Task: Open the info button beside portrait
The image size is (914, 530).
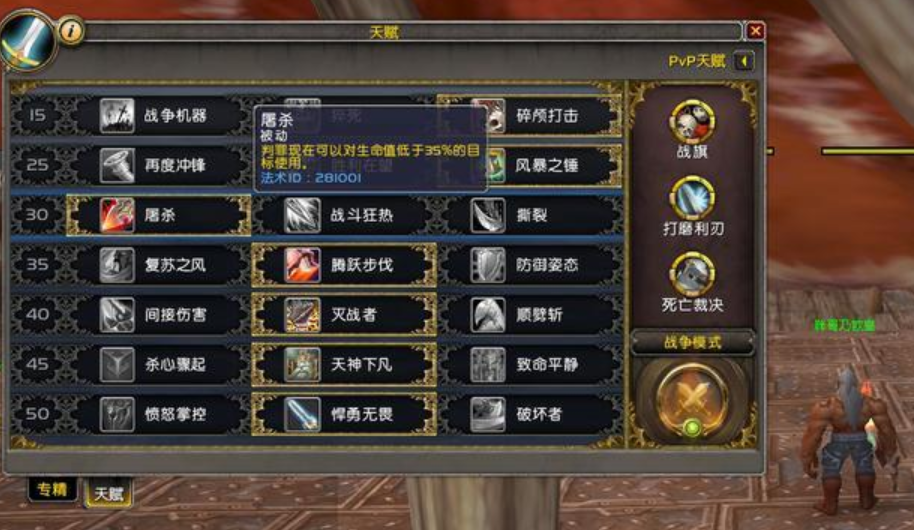Action: (x=71, y=30)
